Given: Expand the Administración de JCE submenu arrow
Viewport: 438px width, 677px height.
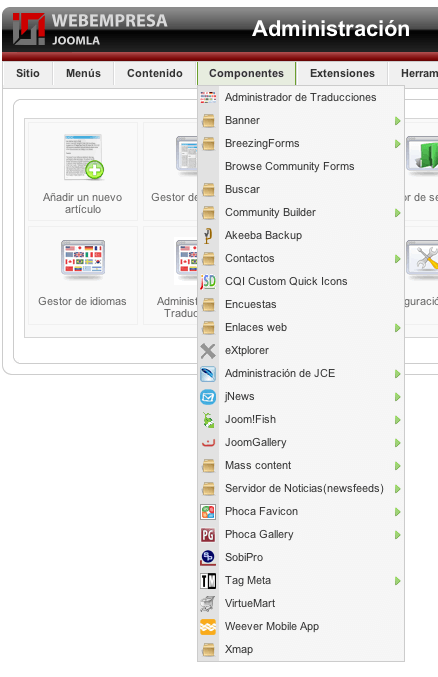Looking at the screenshot, I should (397, 374).
